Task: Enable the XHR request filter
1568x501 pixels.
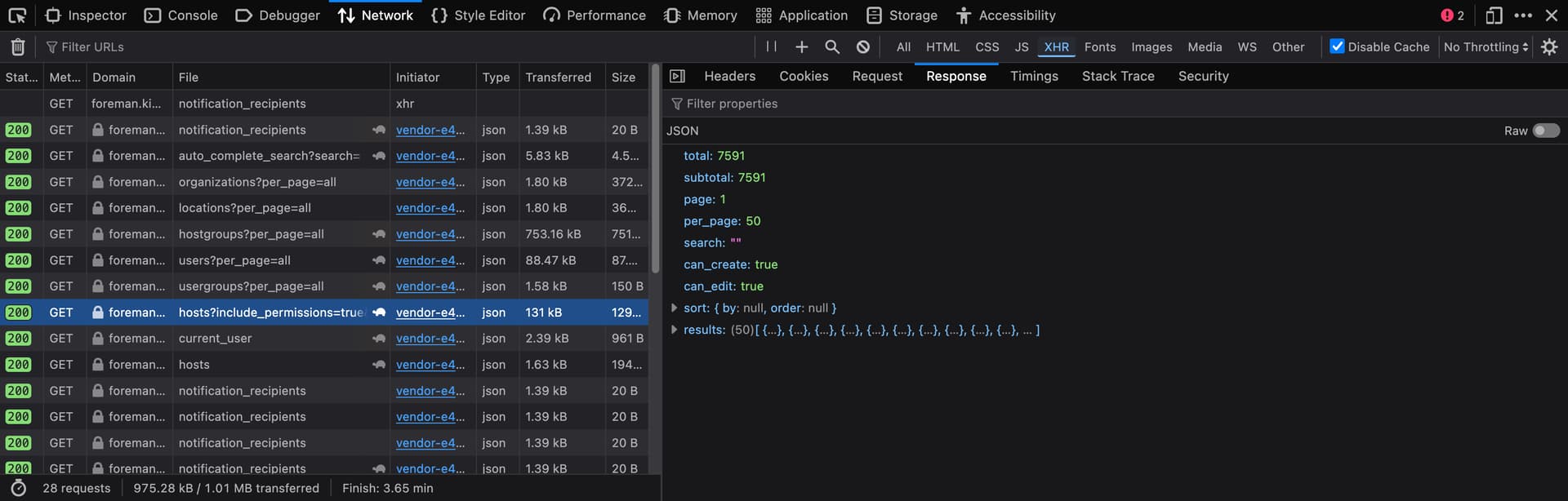Action: (x=1056, y=47)
